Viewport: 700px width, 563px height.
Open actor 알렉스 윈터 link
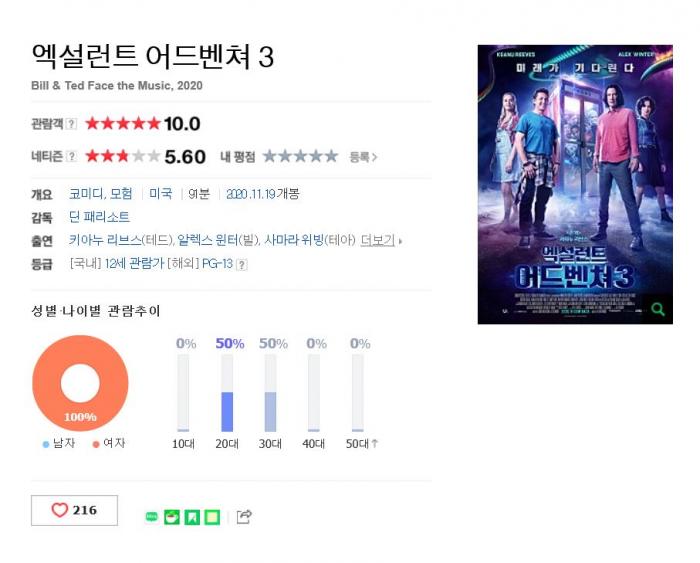[x=208, y=240]
